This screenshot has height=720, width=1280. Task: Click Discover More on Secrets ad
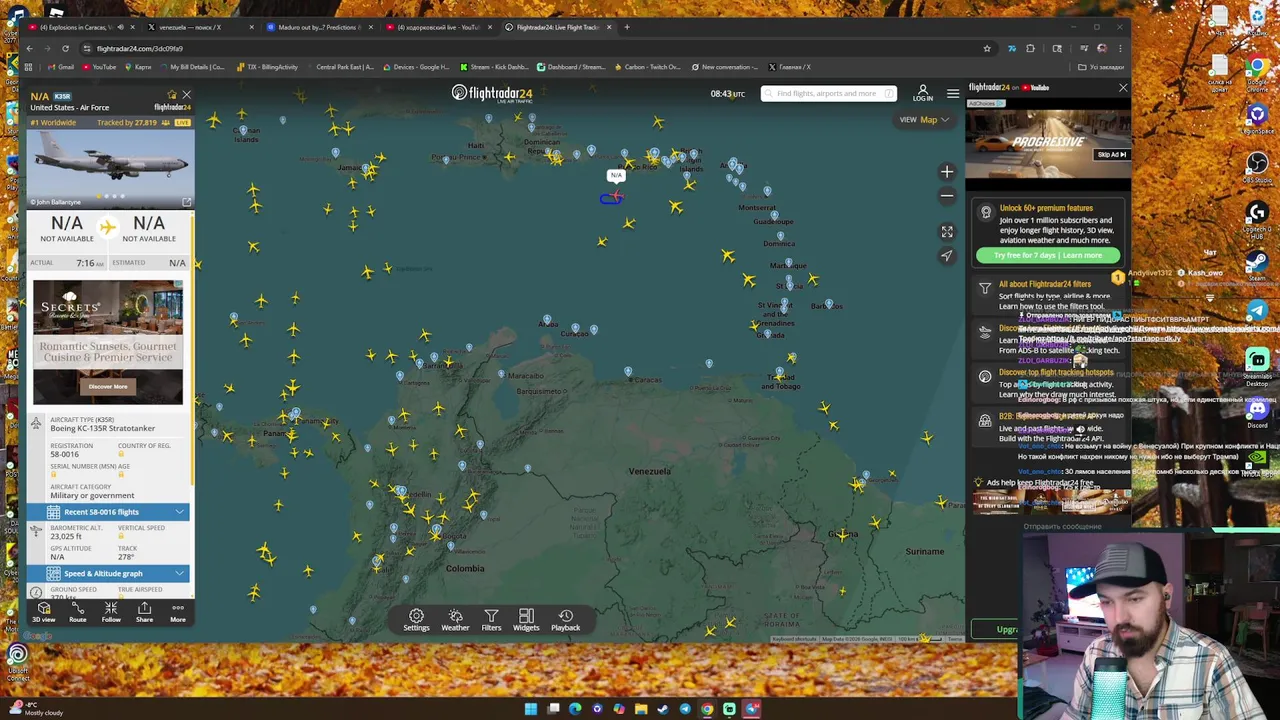pos(107,387)
